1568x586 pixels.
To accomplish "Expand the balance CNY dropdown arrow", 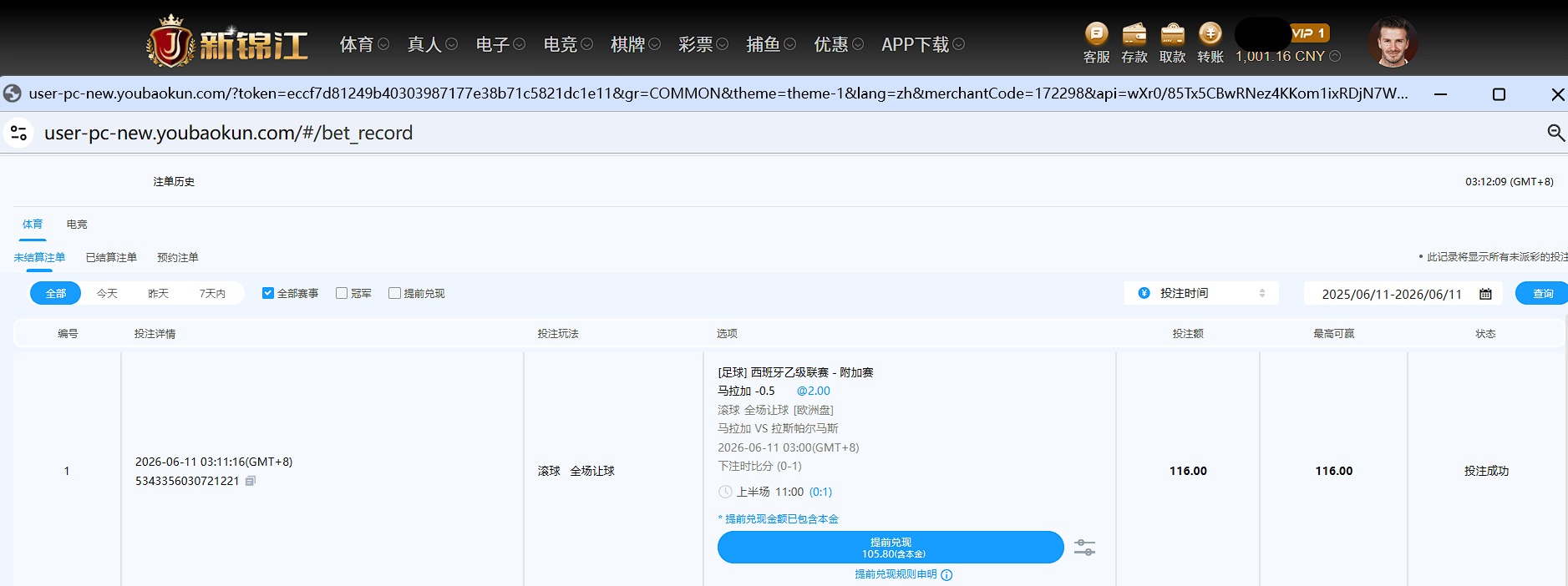I will (1335, 56).
